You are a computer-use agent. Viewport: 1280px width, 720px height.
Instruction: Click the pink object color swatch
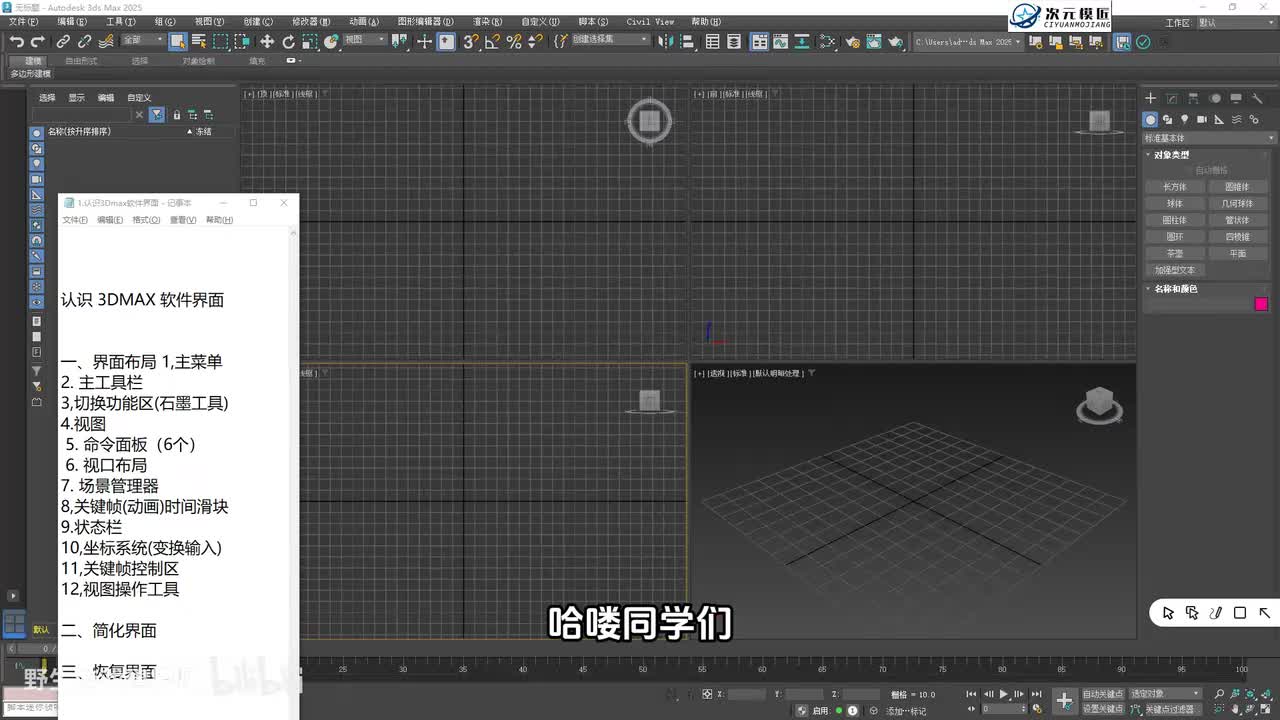(x=1261, y=304)
